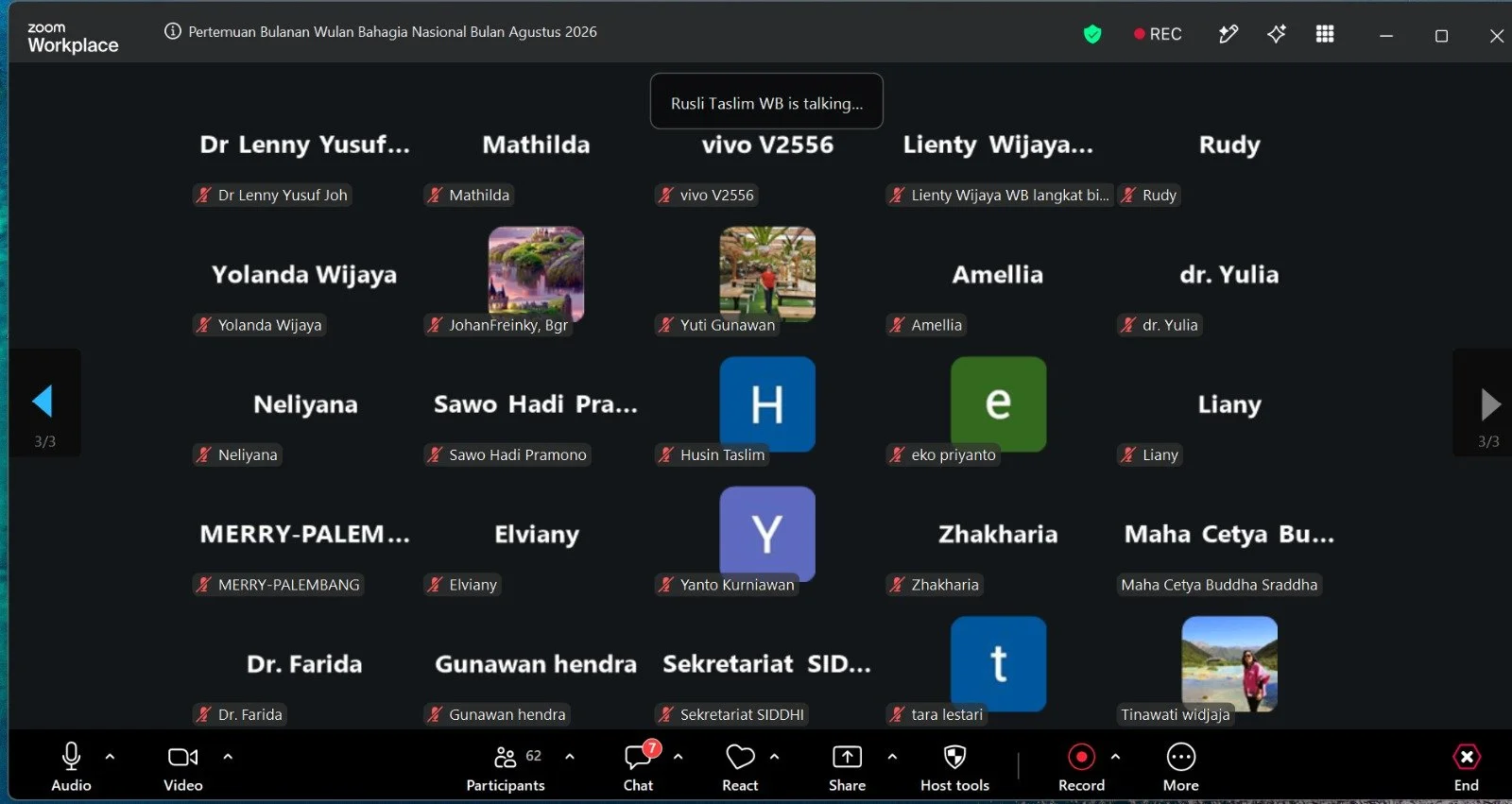The height and width of the screenshot is (804, 1512).
Task: Expand the Video options arrow
Action: tap(228, 757)
